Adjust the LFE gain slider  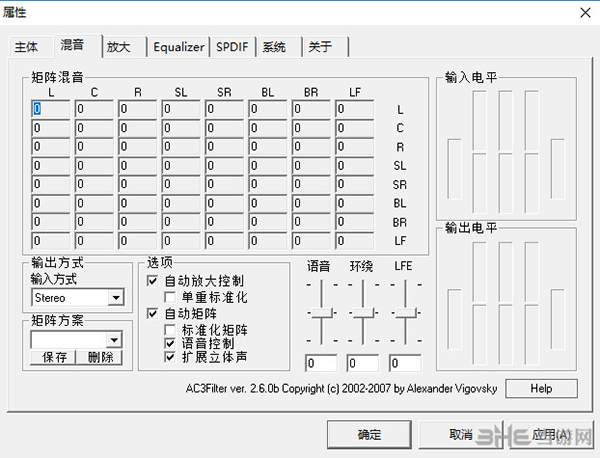pyautogui.click(x=406, y=313)
